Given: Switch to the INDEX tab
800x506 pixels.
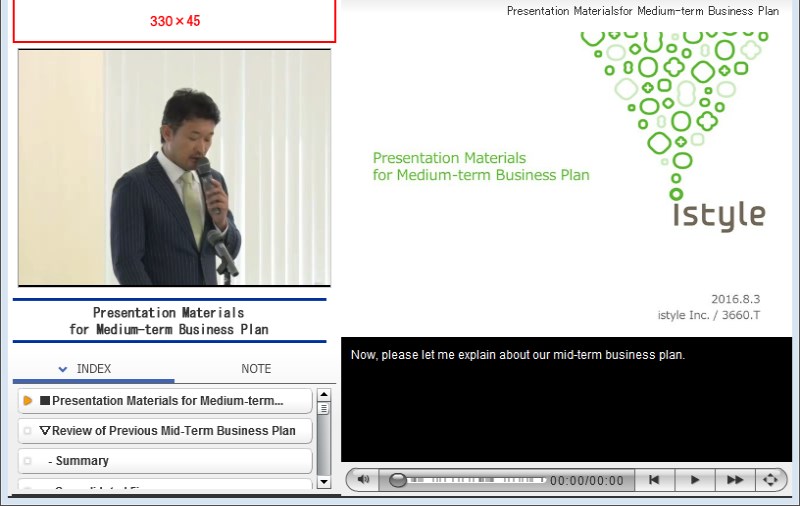Looking at the screenshot, I should pos(93,369).
